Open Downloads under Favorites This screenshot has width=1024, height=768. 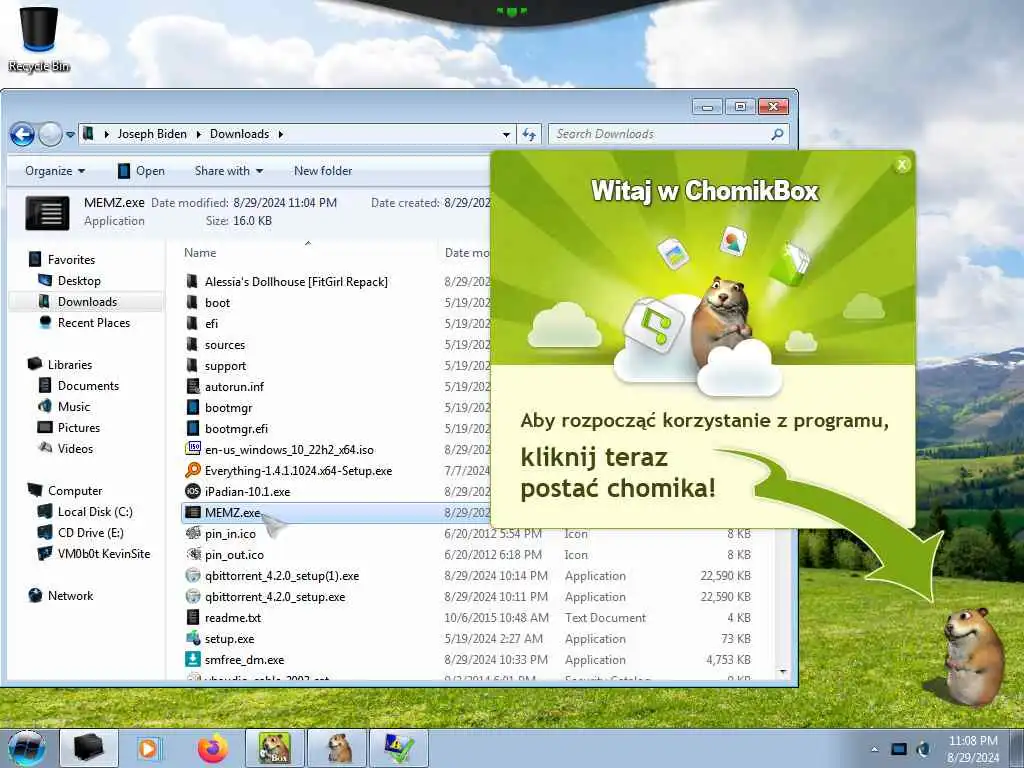pos(88,302)
